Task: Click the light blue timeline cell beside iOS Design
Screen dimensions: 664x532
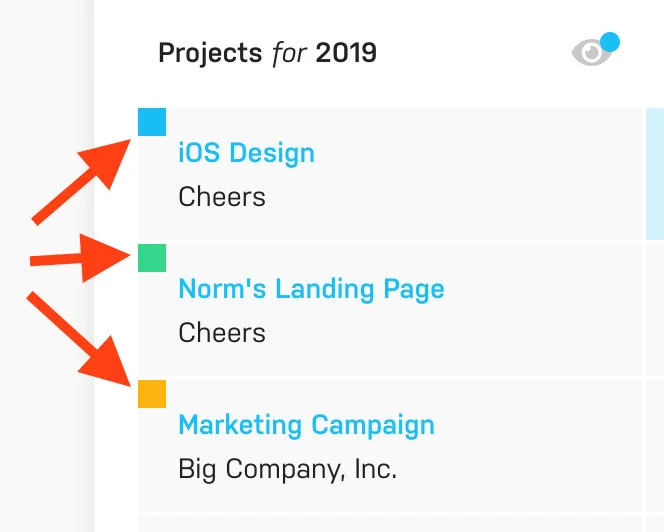Action: tap(655, 174)
